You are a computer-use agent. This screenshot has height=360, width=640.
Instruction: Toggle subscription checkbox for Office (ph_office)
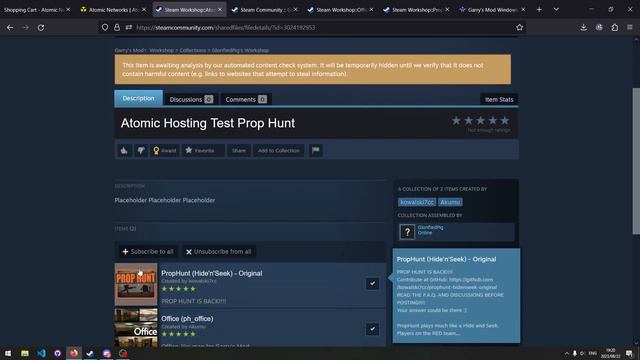(372, 329)
